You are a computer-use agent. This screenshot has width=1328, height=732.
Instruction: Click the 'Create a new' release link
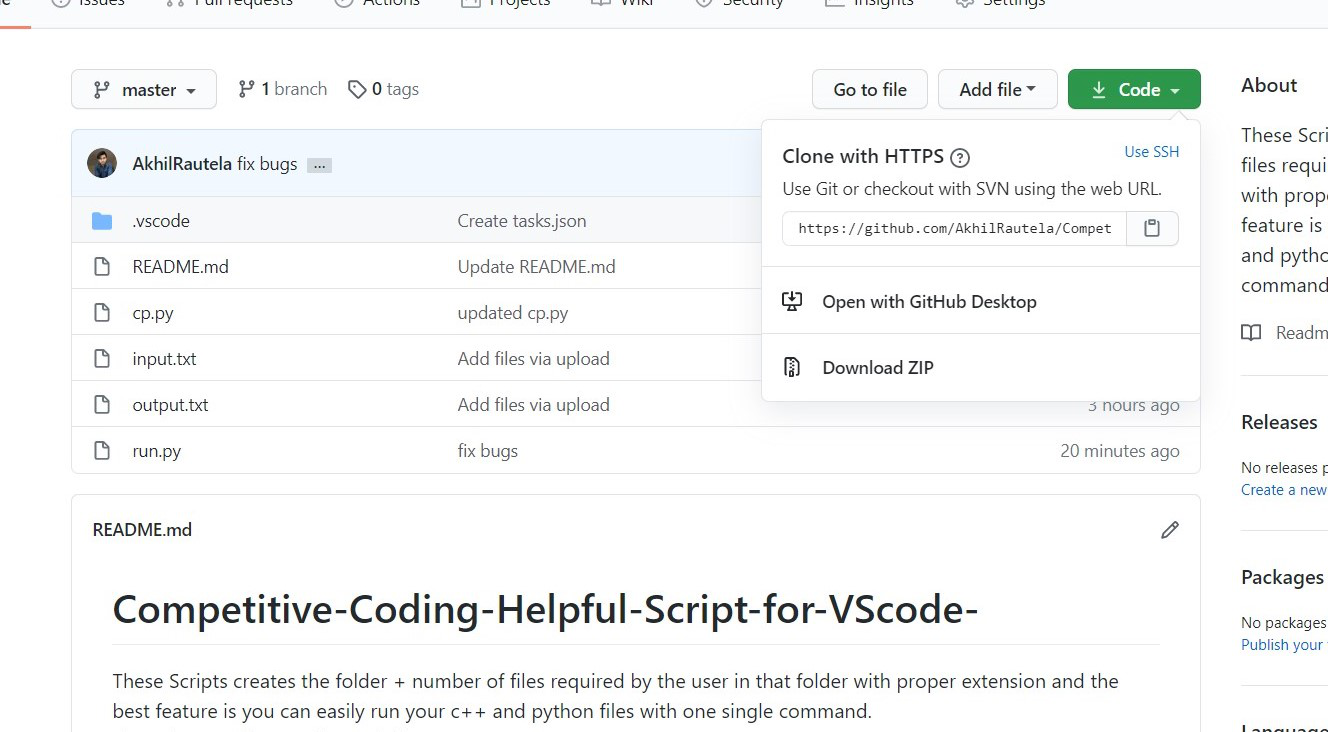[x=1284, y=490]
